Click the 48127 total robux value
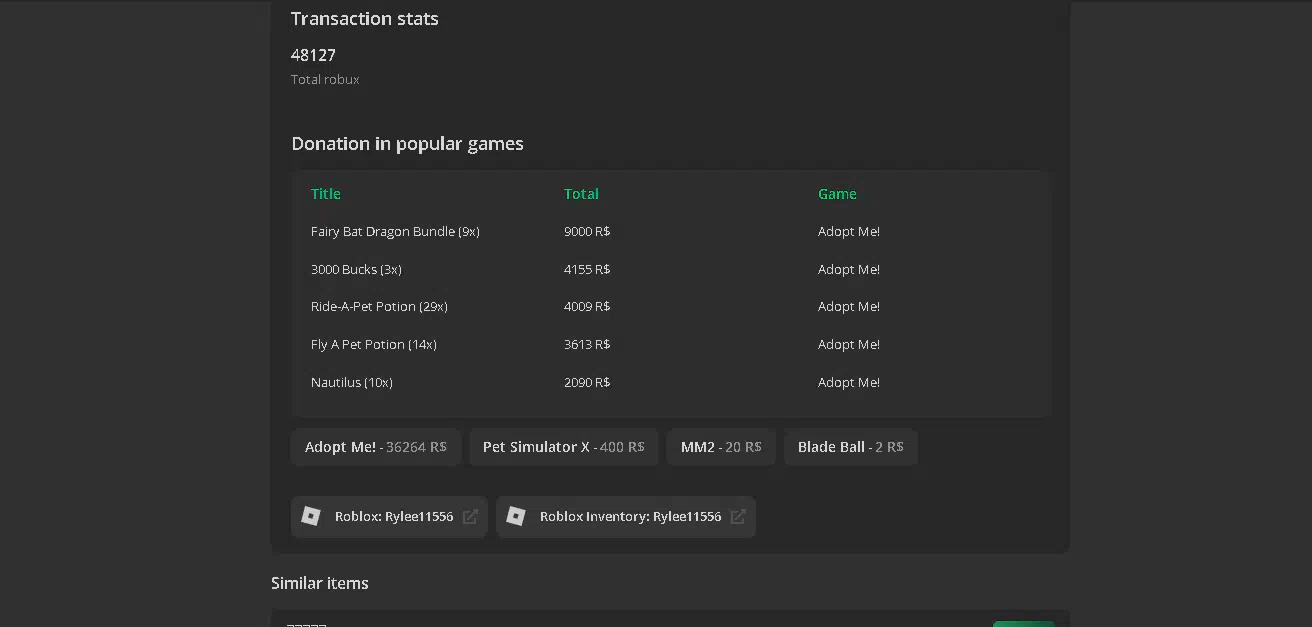 coord(313,55)
